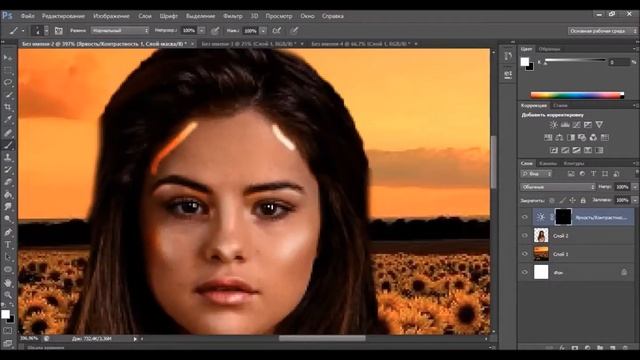Add a Vibrance adjustment

point(599,125)
